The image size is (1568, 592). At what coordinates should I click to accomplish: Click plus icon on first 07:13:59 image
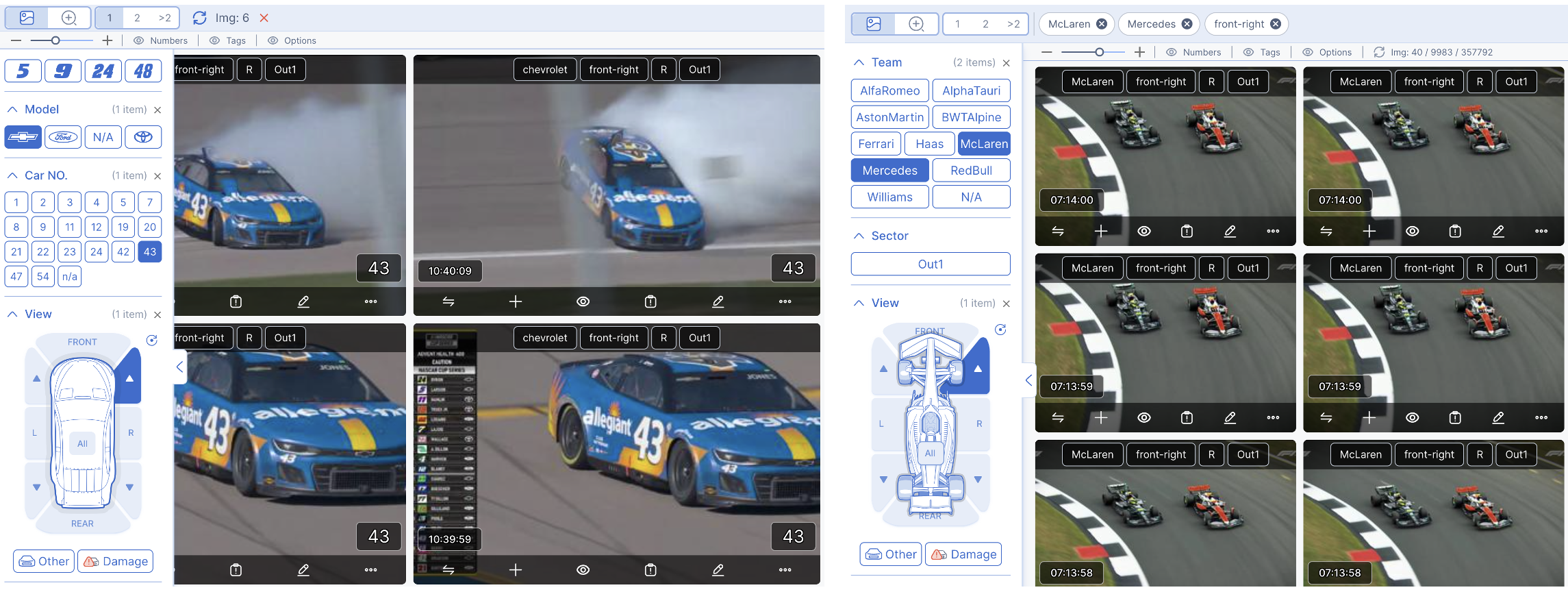[1101, 418]
